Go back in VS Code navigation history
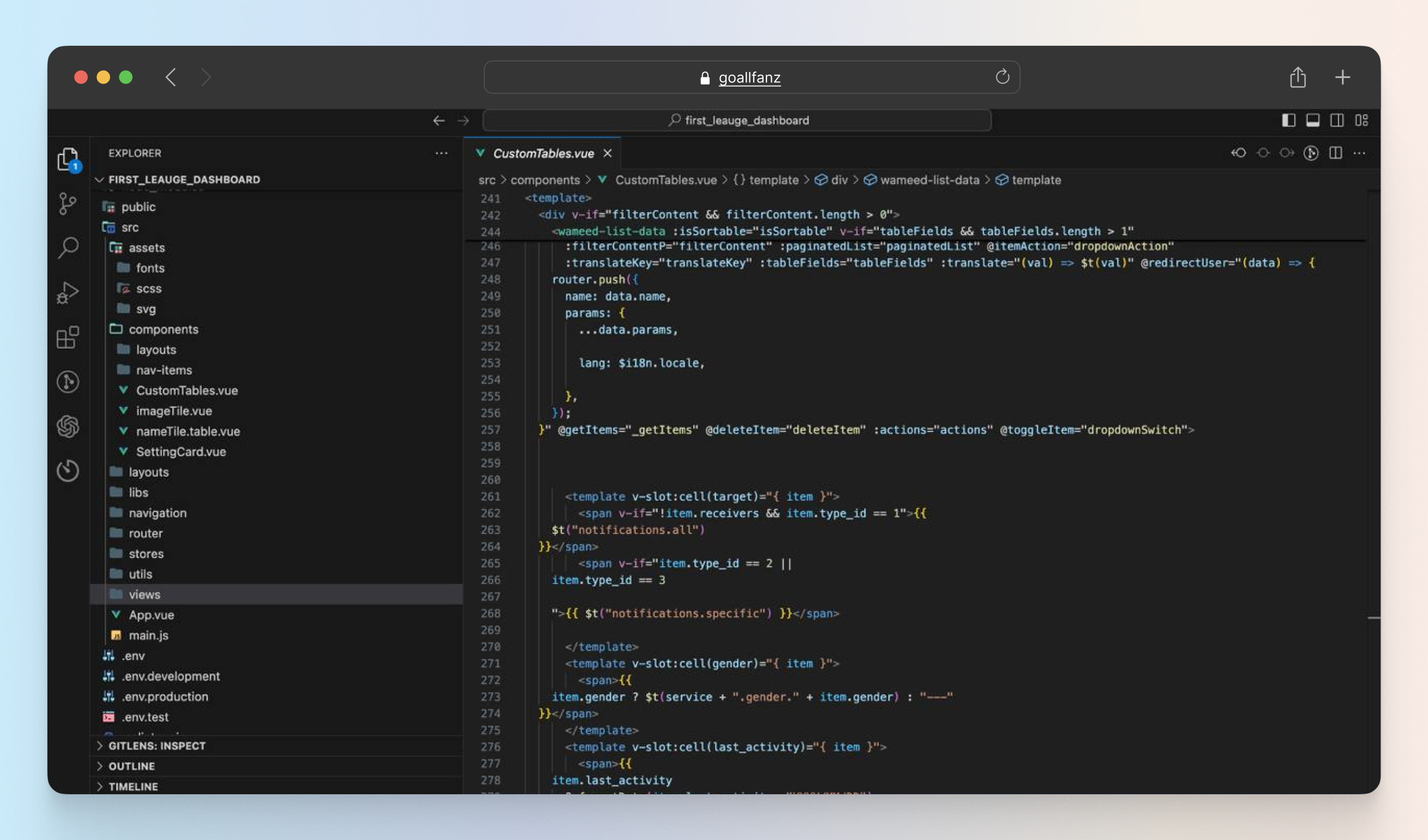This screenshot has height=840, width=1428. (439, 120)
